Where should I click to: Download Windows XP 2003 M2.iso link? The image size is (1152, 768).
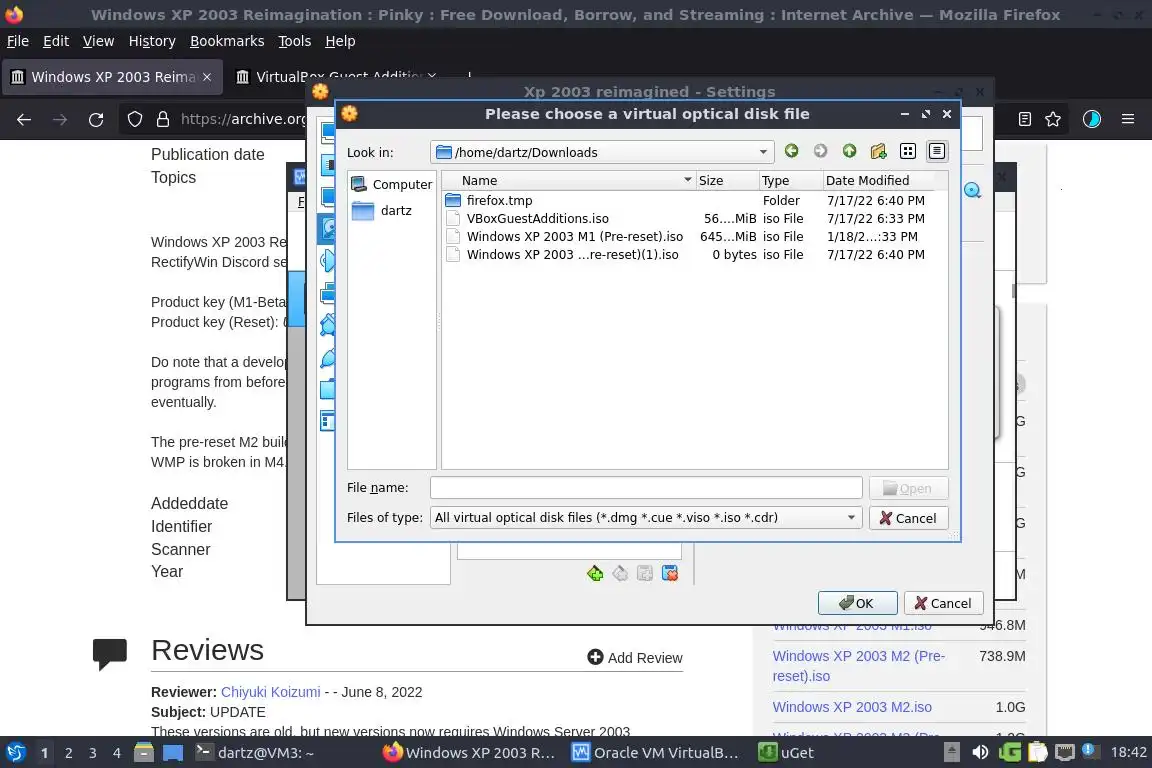(x=852, y=707)
